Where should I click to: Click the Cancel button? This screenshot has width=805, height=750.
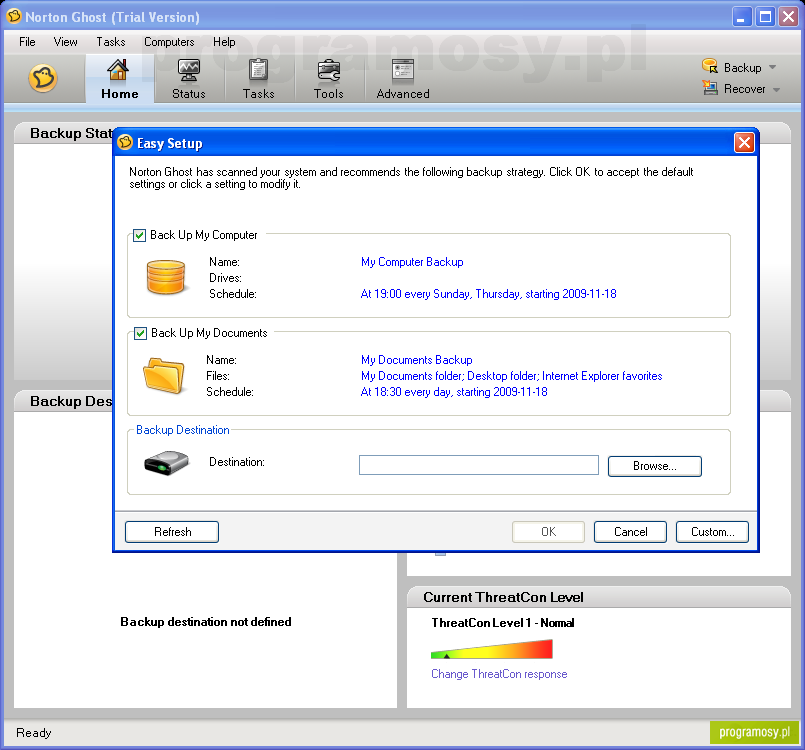tap(630, 532)
